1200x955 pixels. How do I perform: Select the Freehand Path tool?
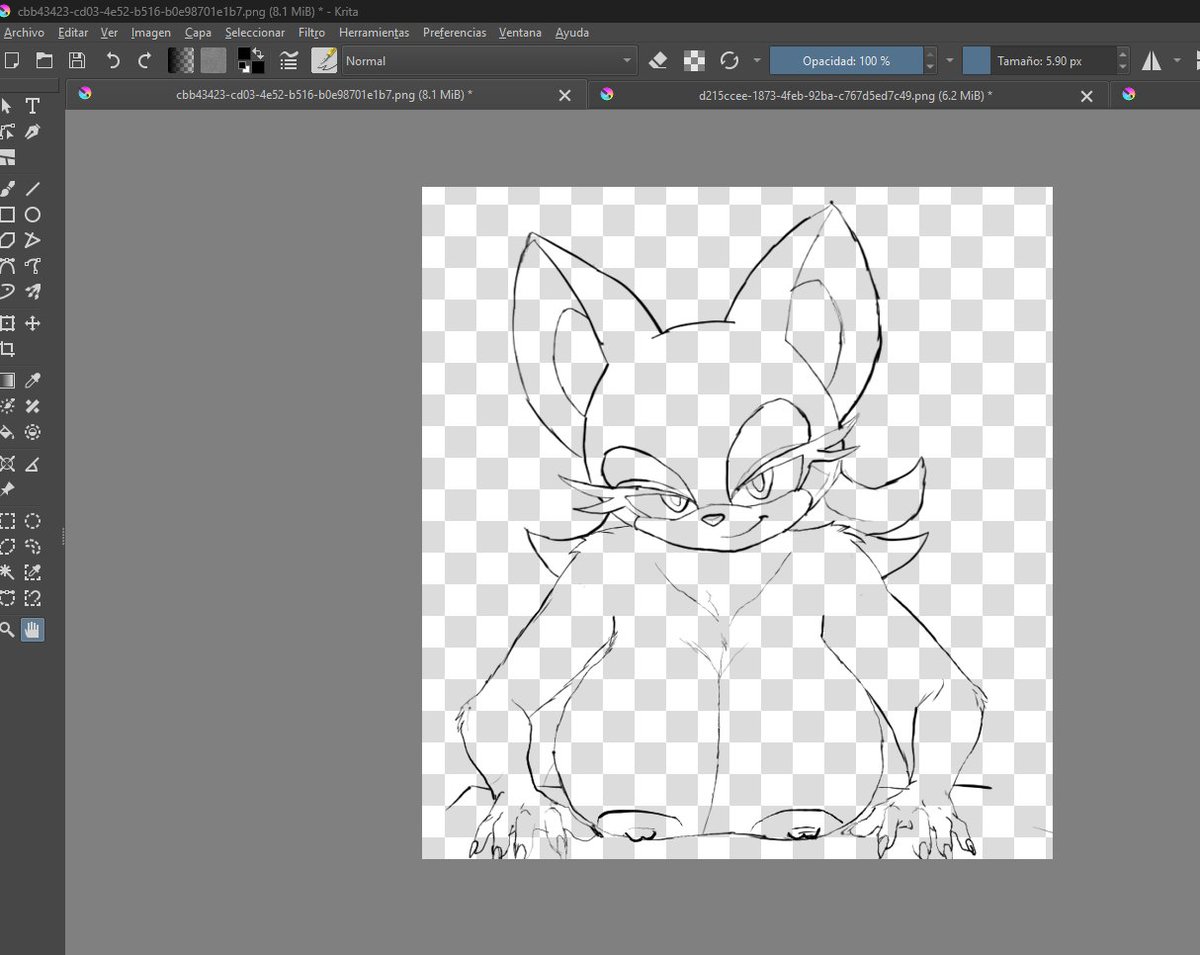33,266
